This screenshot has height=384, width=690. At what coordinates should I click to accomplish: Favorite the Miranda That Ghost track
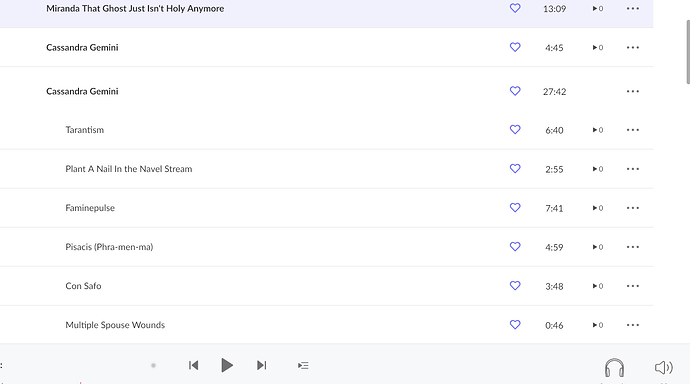point(515,8)
